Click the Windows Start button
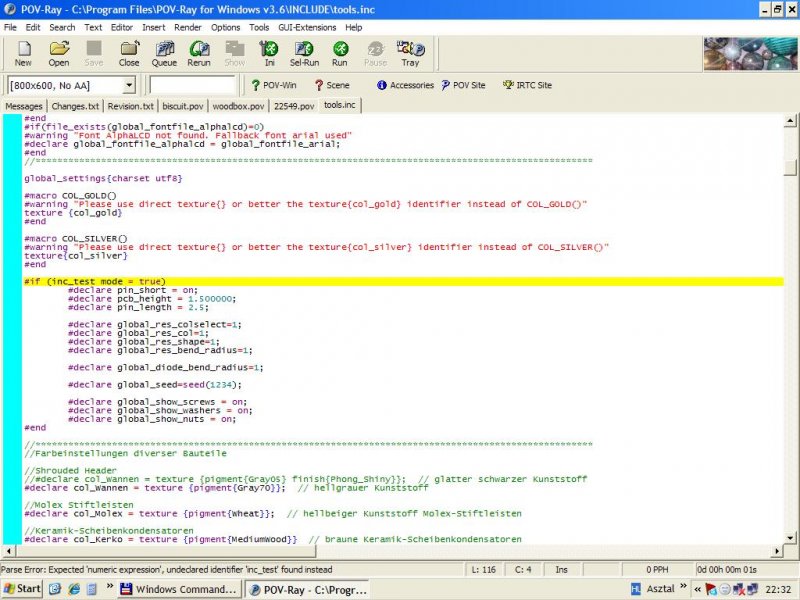The width and height of the screenshot is (800, 600). [x=22, y=589]
